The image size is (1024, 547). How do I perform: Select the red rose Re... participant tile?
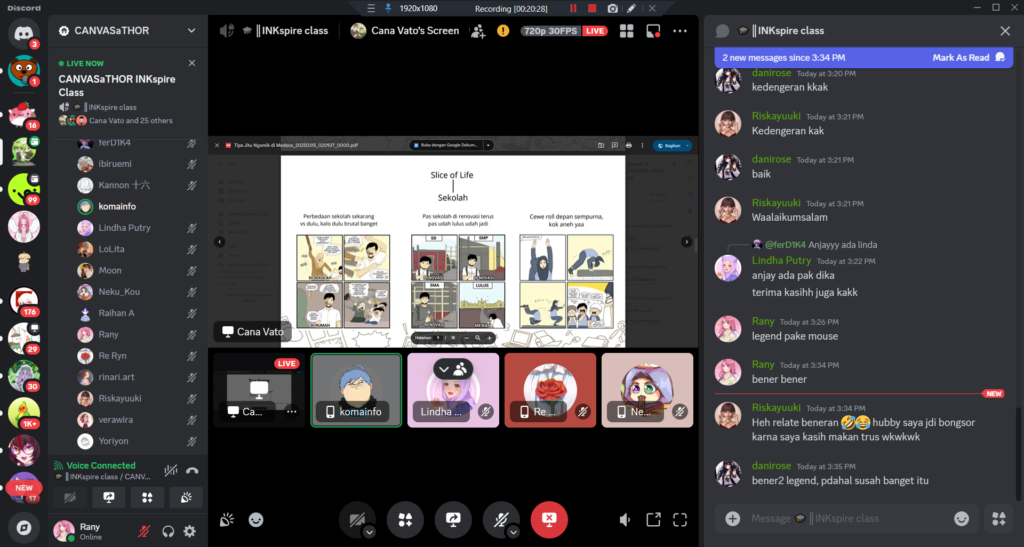click(x=550, y=390)
